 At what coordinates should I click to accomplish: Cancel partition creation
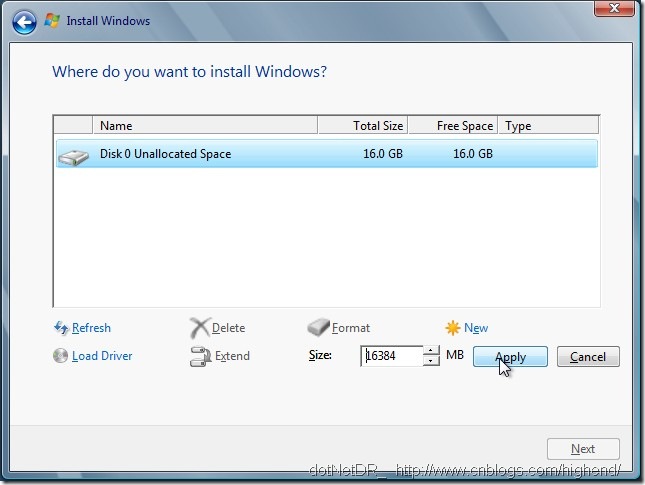[588, 356]
